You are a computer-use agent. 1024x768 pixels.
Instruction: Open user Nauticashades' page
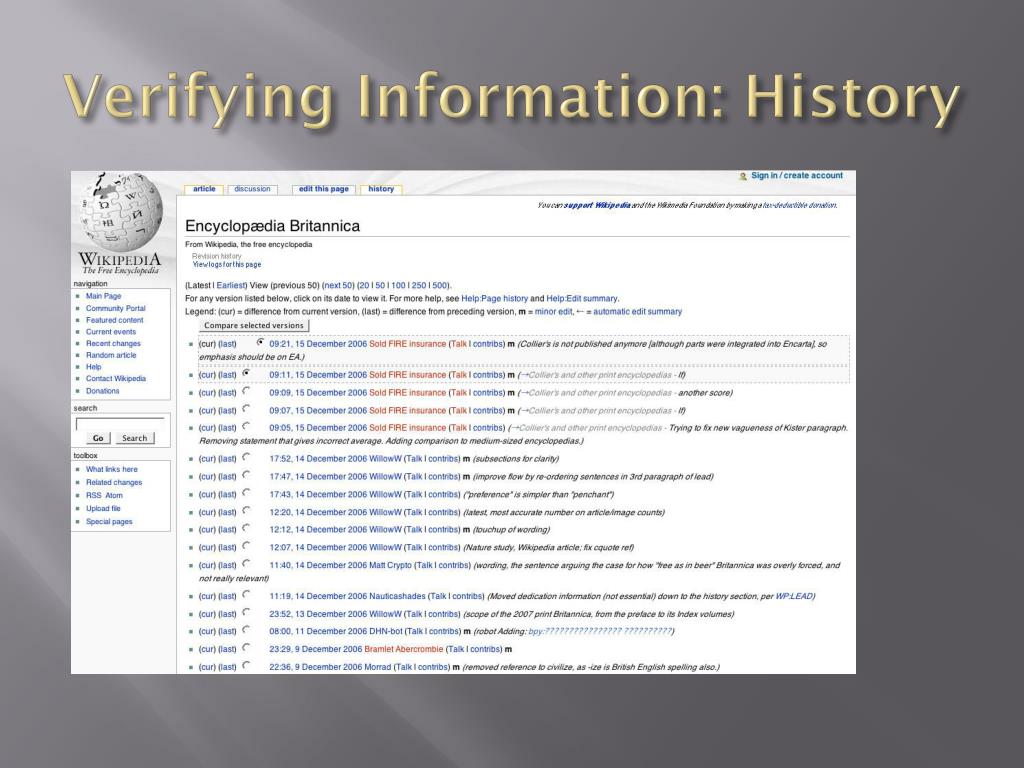[397, 596]
